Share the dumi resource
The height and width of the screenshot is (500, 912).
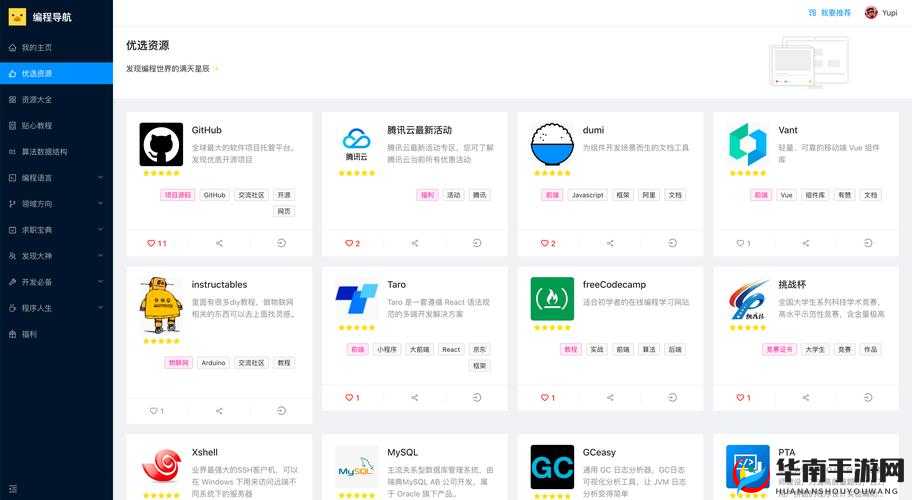[x=610, y=243]
